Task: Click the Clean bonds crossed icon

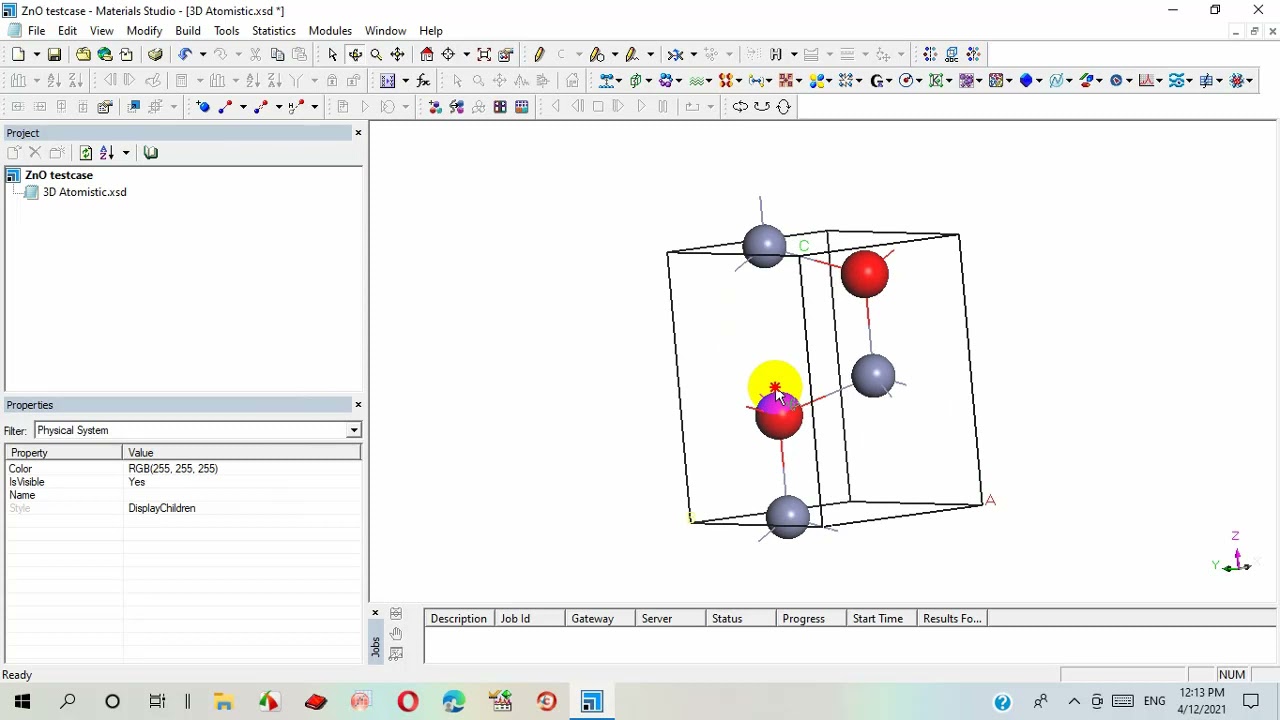Action: pyautogui.click(x=675, y=54)
